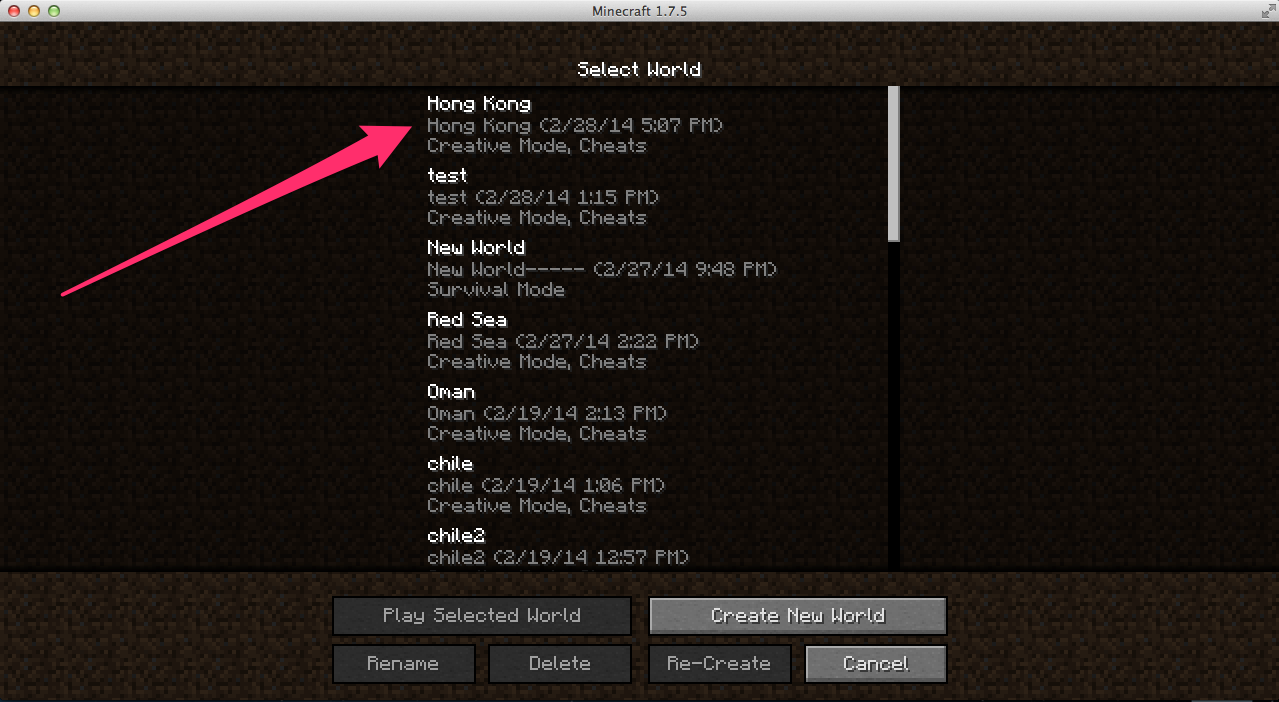1279x702 pixels.
Task: Click the Rename button
Action: [x=403, y=664]
